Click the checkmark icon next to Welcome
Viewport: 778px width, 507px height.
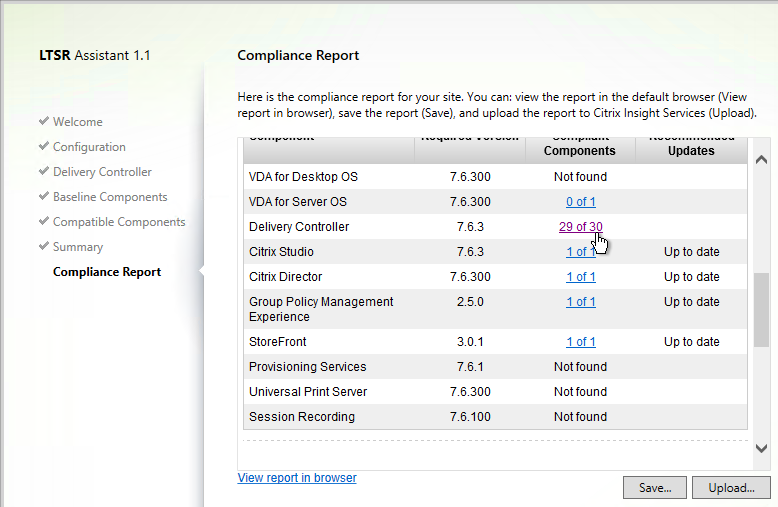44,121
